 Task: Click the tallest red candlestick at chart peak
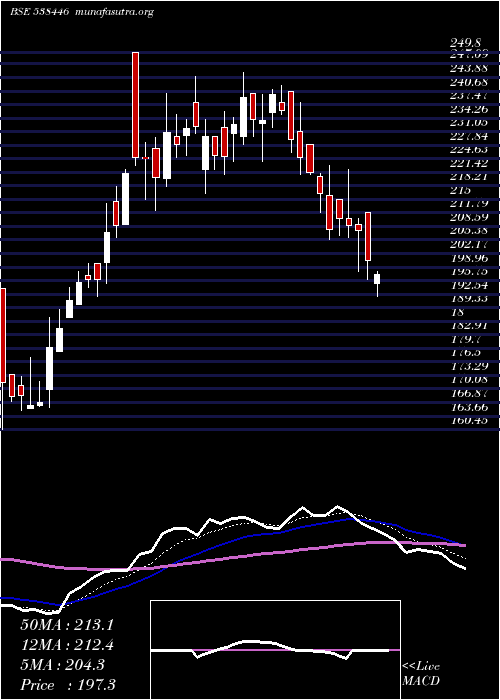[x=135, y=105]
